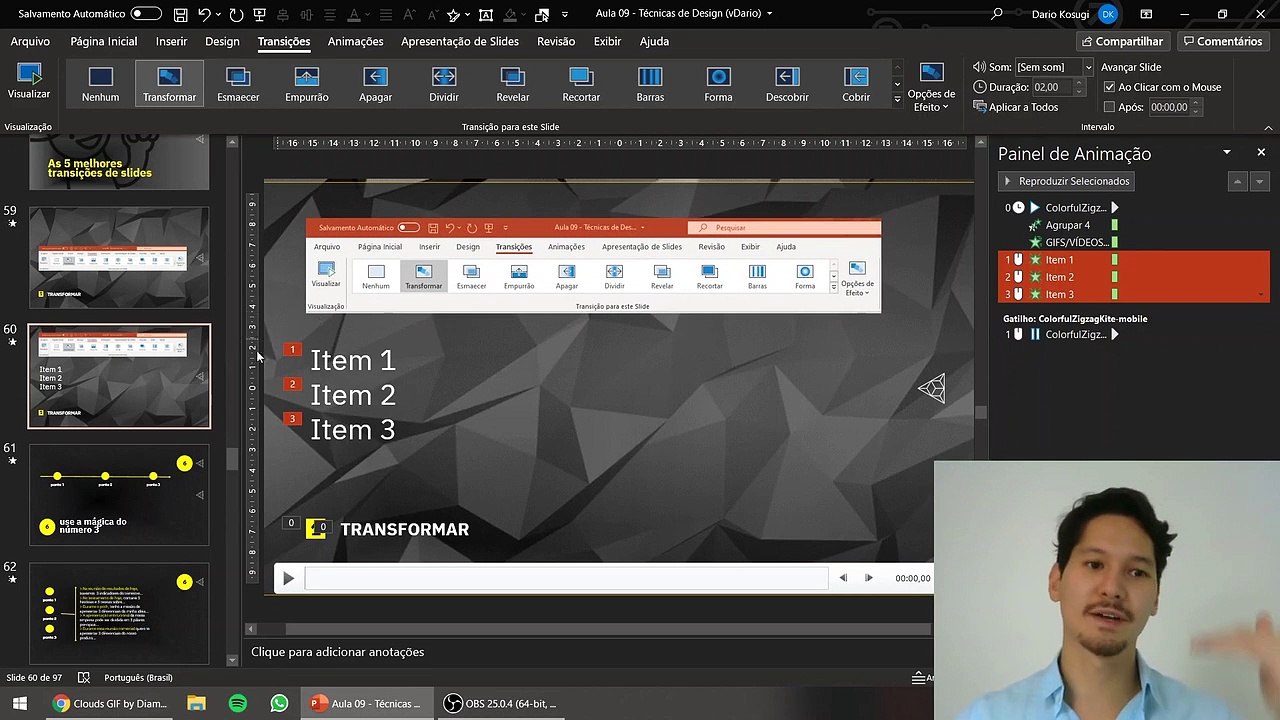Select slide 61 thumbnail
This screenshot has height=720, width=1280.
(x=119, y=496)
